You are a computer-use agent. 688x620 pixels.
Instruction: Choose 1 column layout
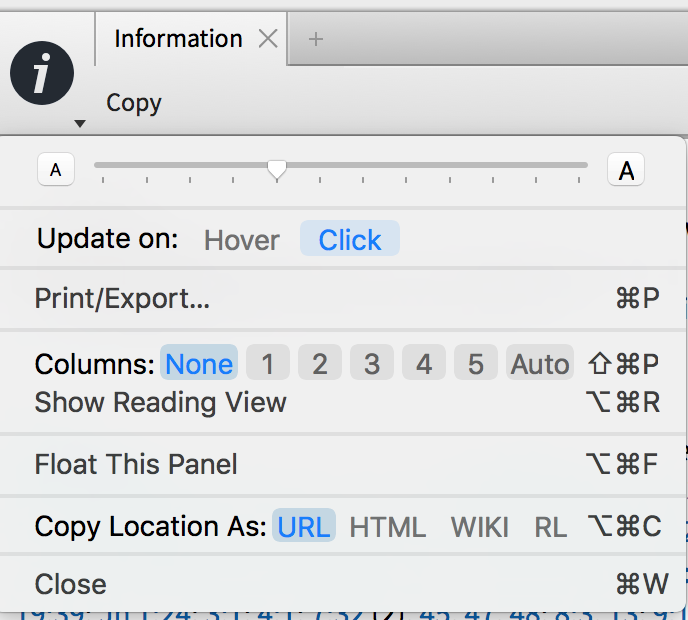(x=268, y=362)
